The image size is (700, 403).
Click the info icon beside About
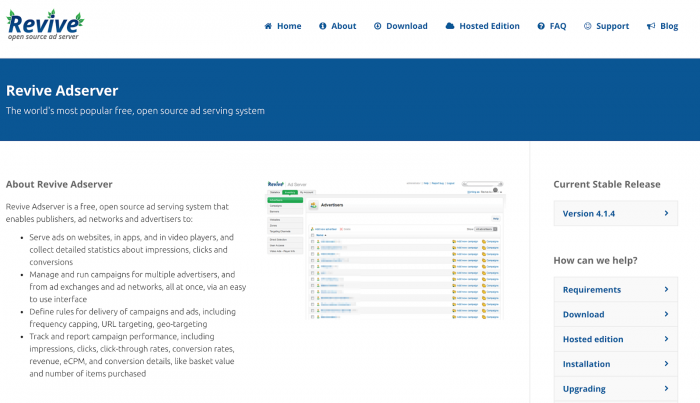click(322, 26)
